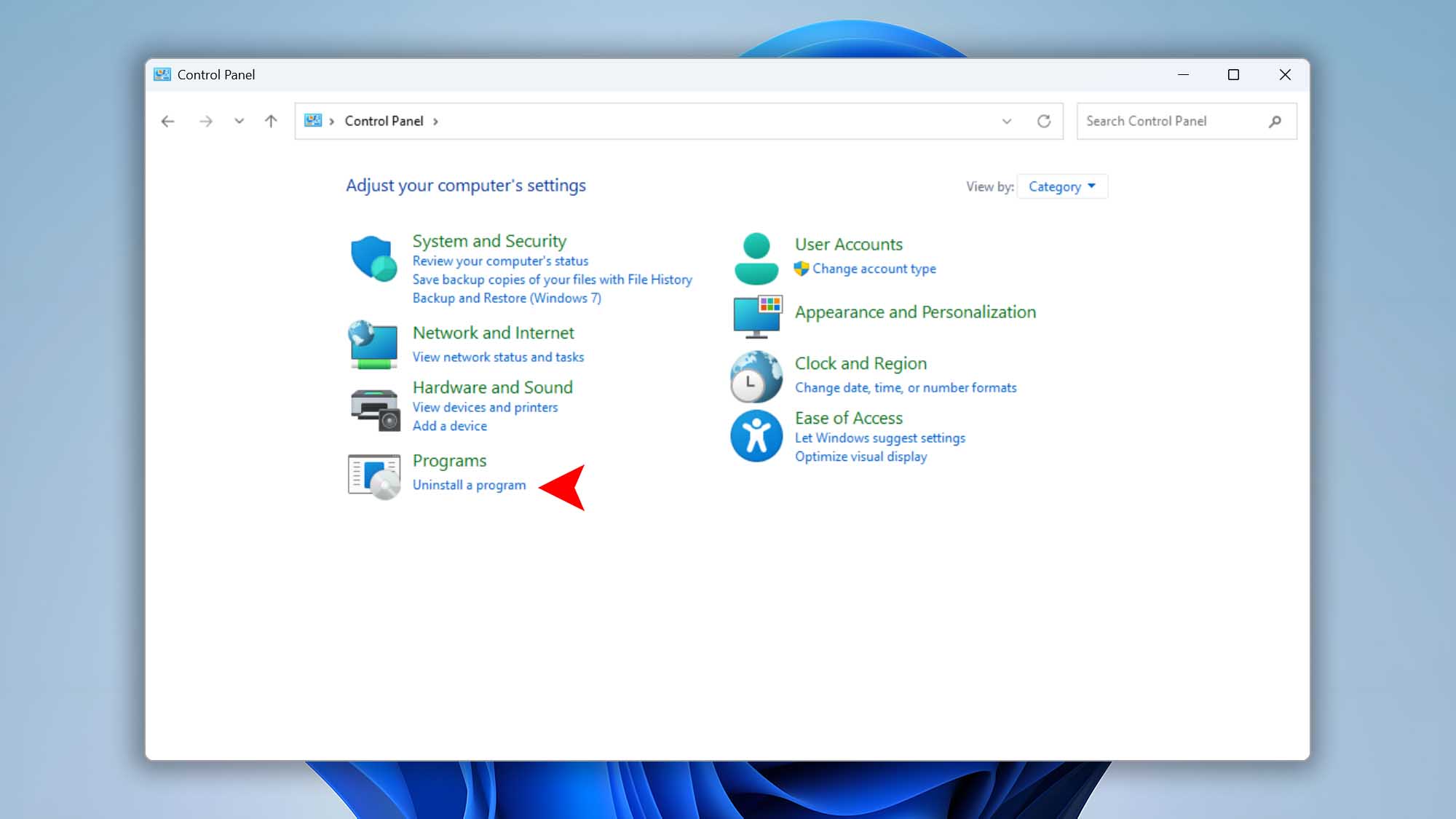Viewport: 1456px width, 819px height.
Task: Open the Programs category heading
Action: tap(449, 461)
